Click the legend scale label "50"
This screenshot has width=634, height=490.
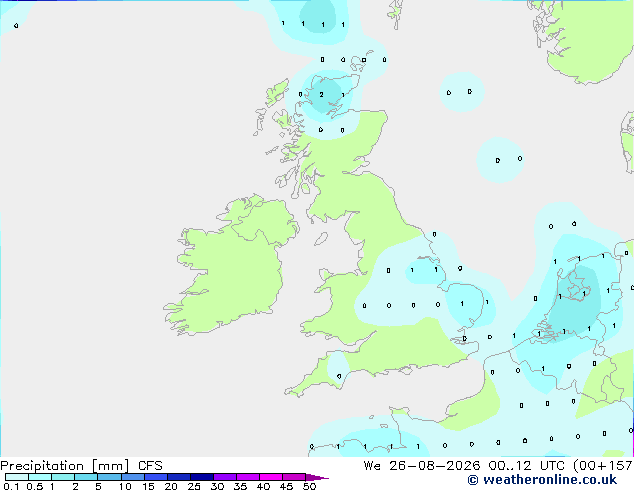click(309, 486)
